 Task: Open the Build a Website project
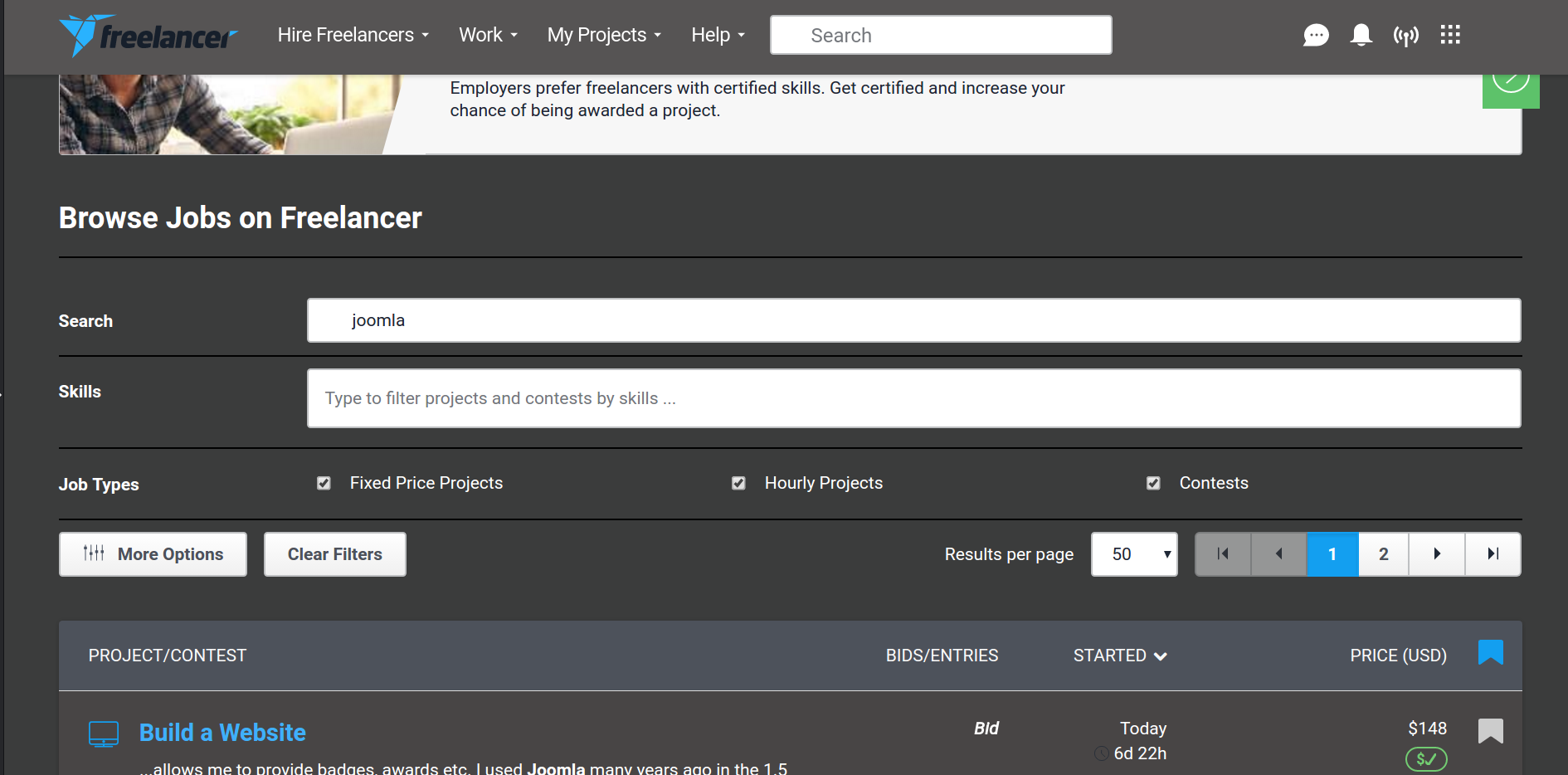[x=222, y=733]
